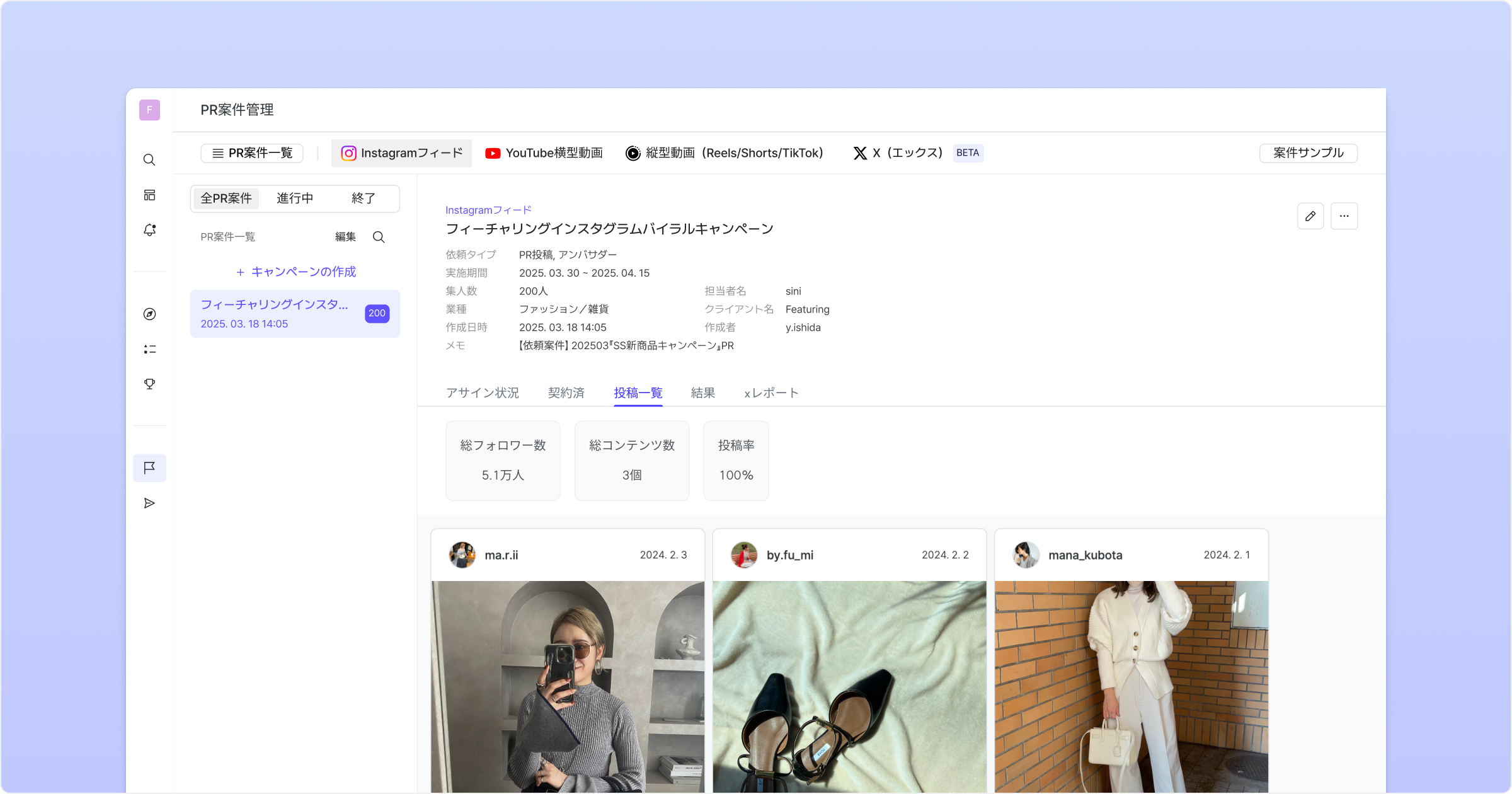This screenshot has height=794, width=1512.
Task: Click the search icon in left sidebar
Action: point(149,160)
